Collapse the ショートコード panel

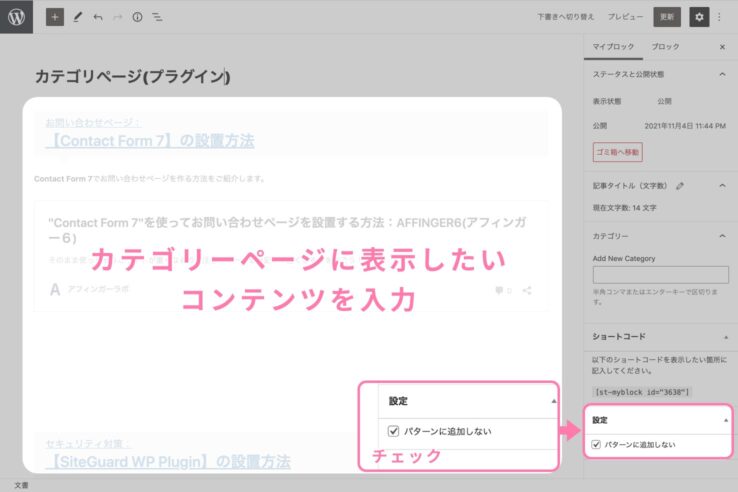coord(726,337)
